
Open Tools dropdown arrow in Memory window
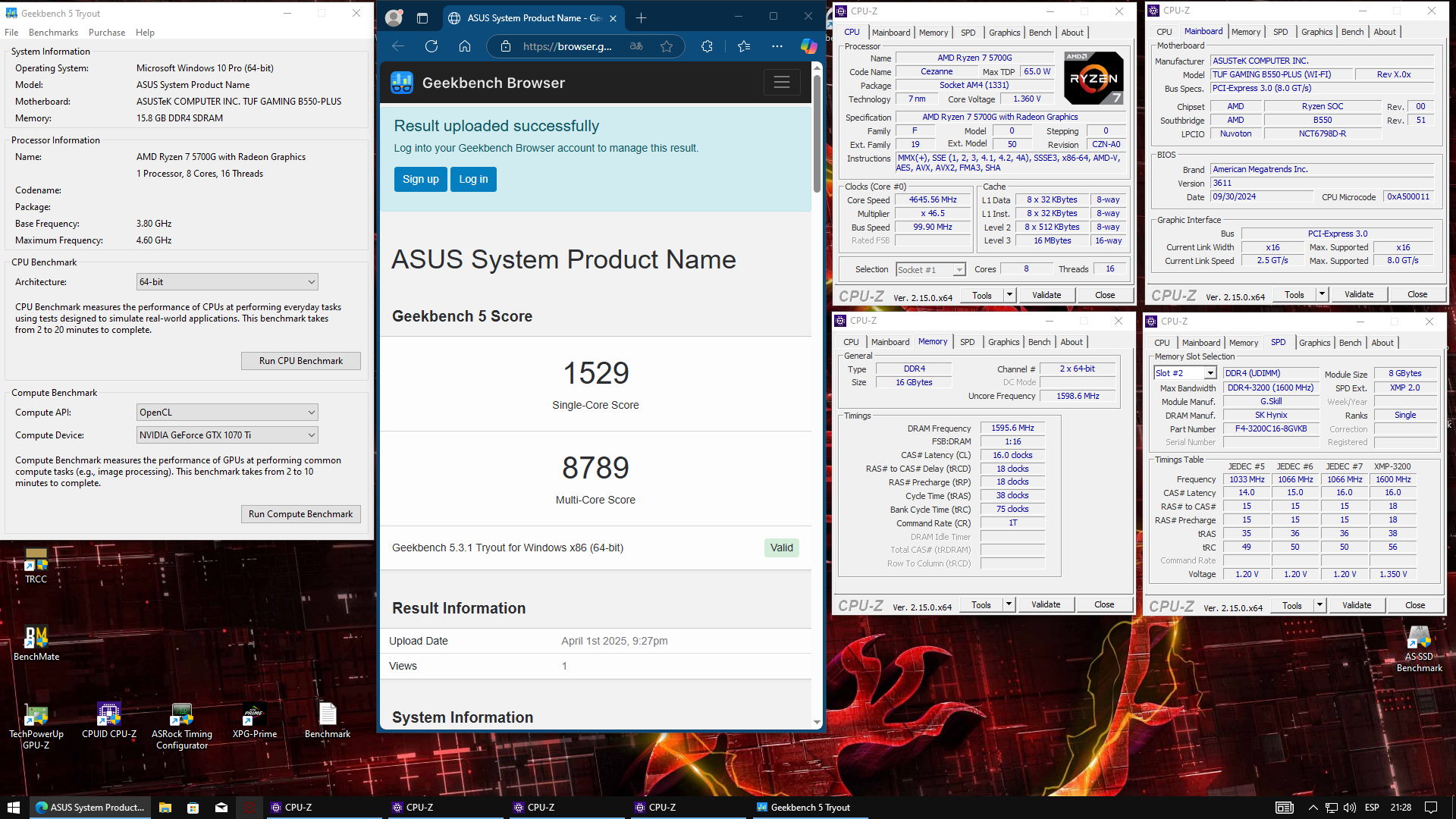tap(1009, 604)
